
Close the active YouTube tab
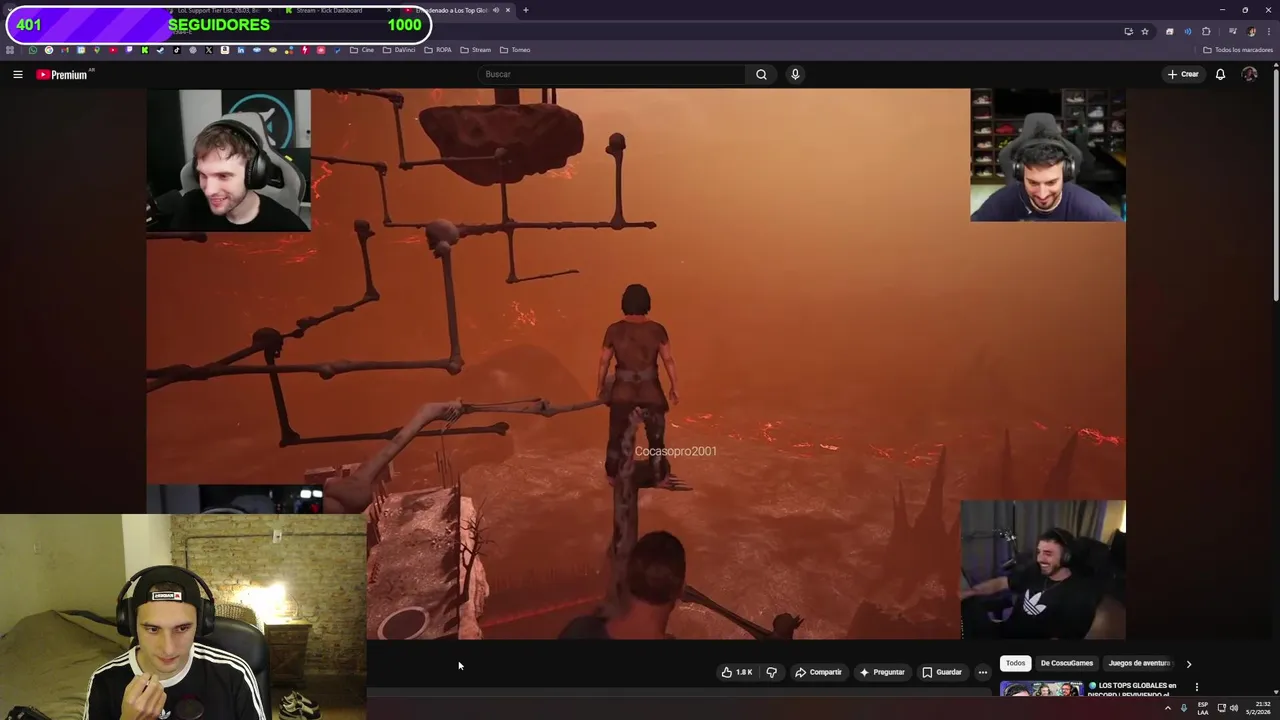(508, 10)
